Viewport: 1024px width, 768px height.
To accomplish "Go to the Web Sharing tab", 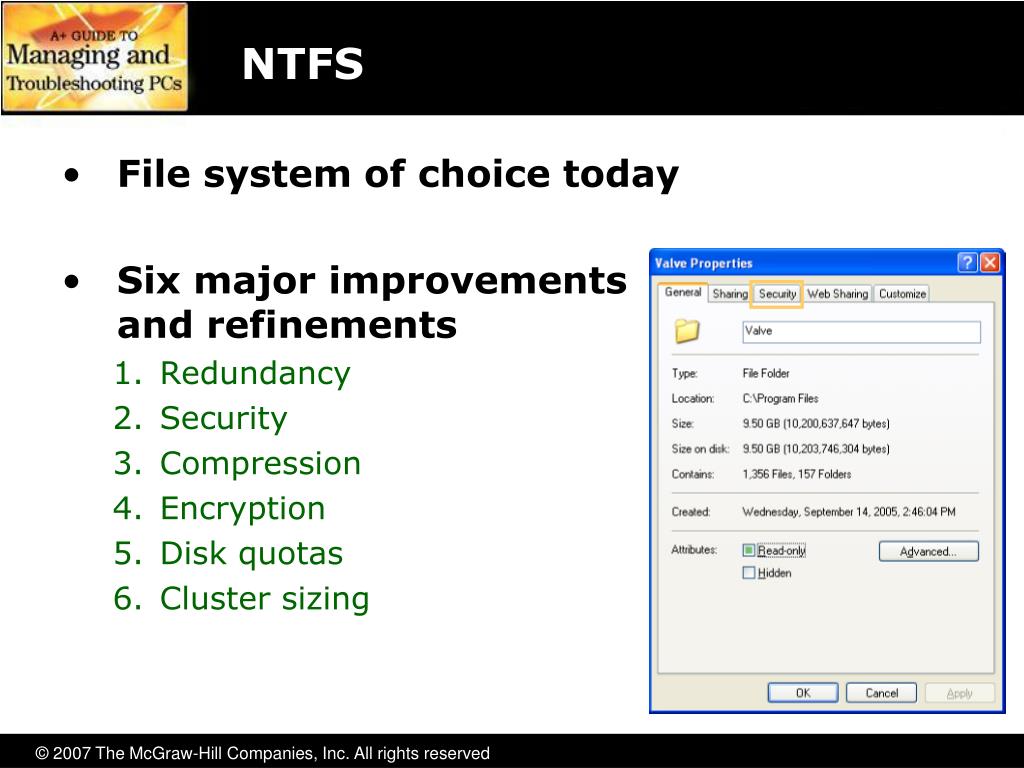I will click(x=837, y=294).
